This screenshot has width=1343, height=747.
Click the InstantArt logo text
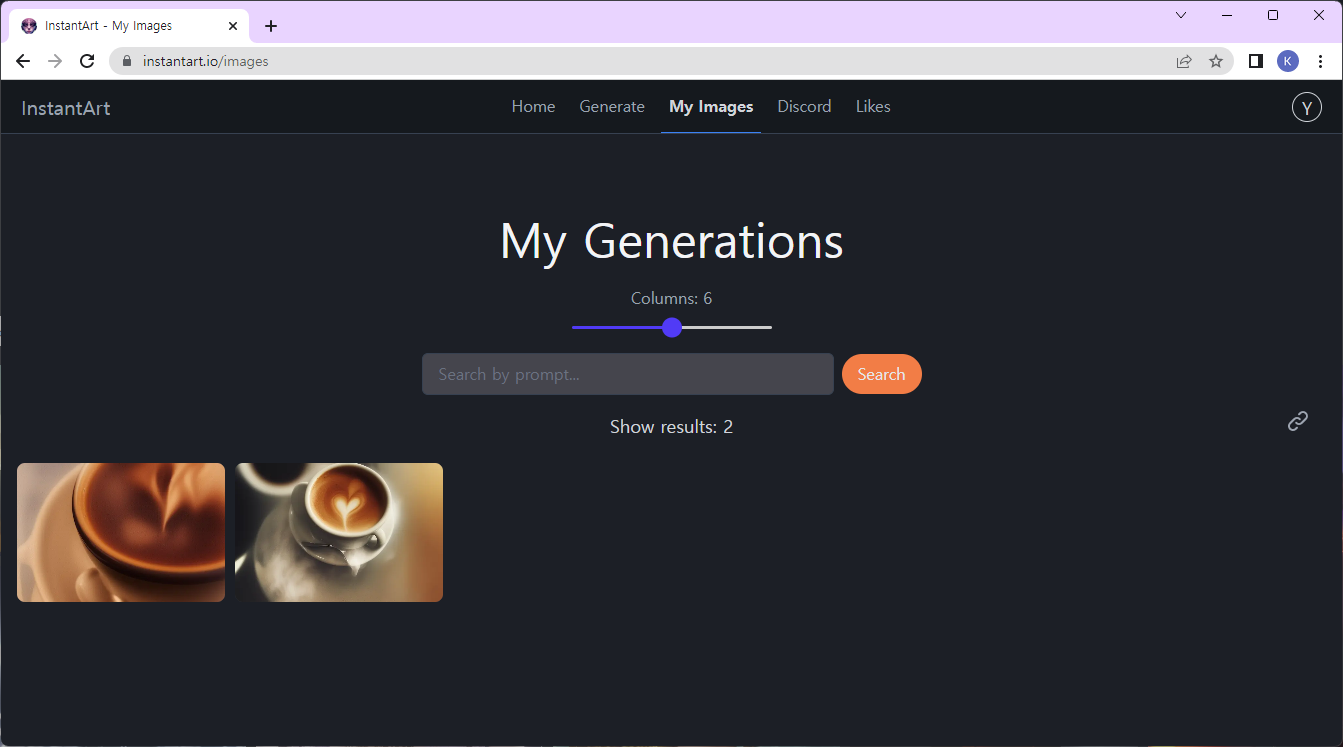[x=66, y=108]
